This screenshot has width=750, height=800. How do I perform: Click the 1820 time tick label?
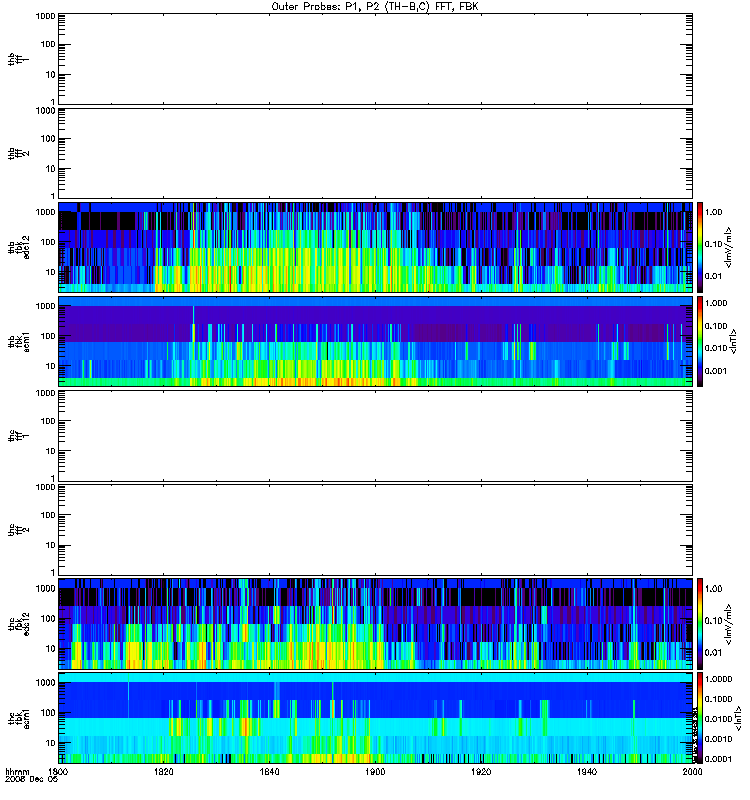coord(164,771)
